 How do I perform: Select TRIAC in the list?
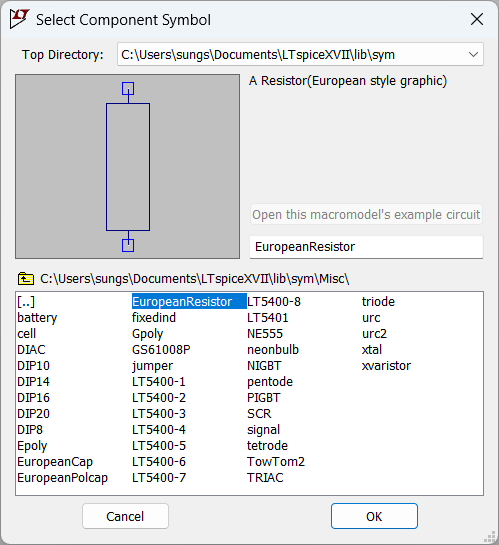coord(265,478)
